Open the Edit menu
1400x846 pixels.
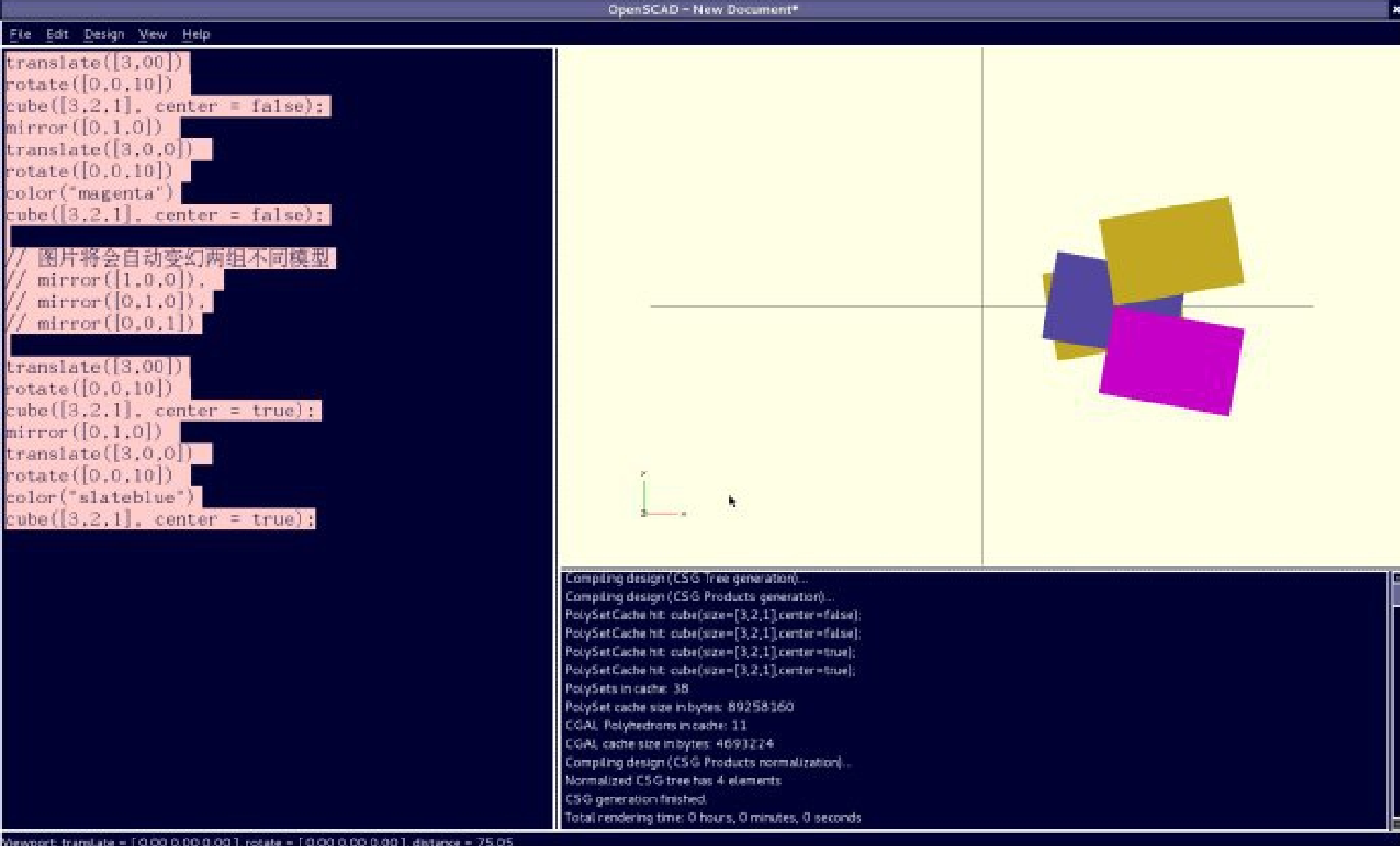coord(57,35)
